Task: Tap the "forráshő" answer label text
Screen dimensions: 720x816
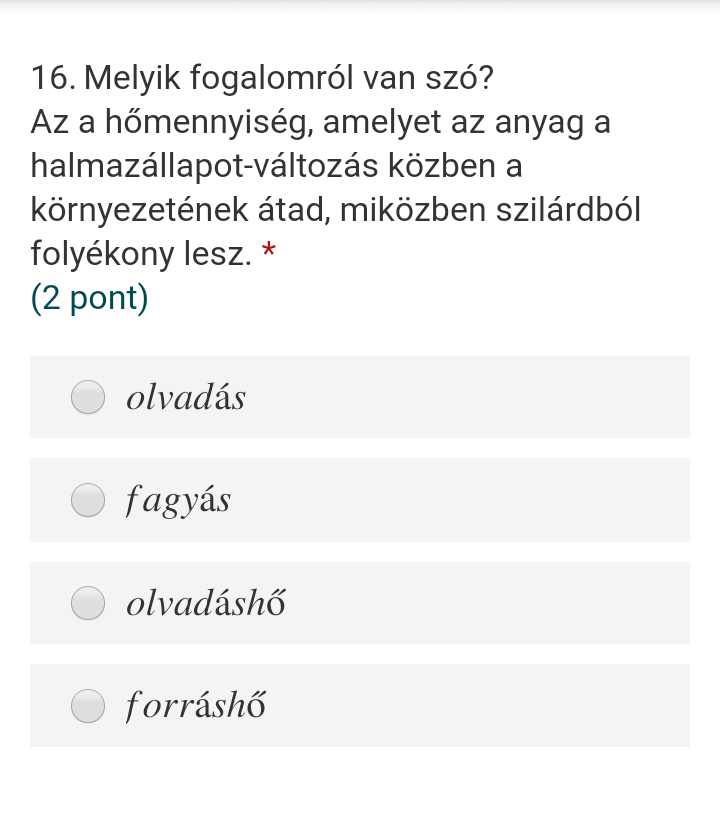Action: [196, 707]
